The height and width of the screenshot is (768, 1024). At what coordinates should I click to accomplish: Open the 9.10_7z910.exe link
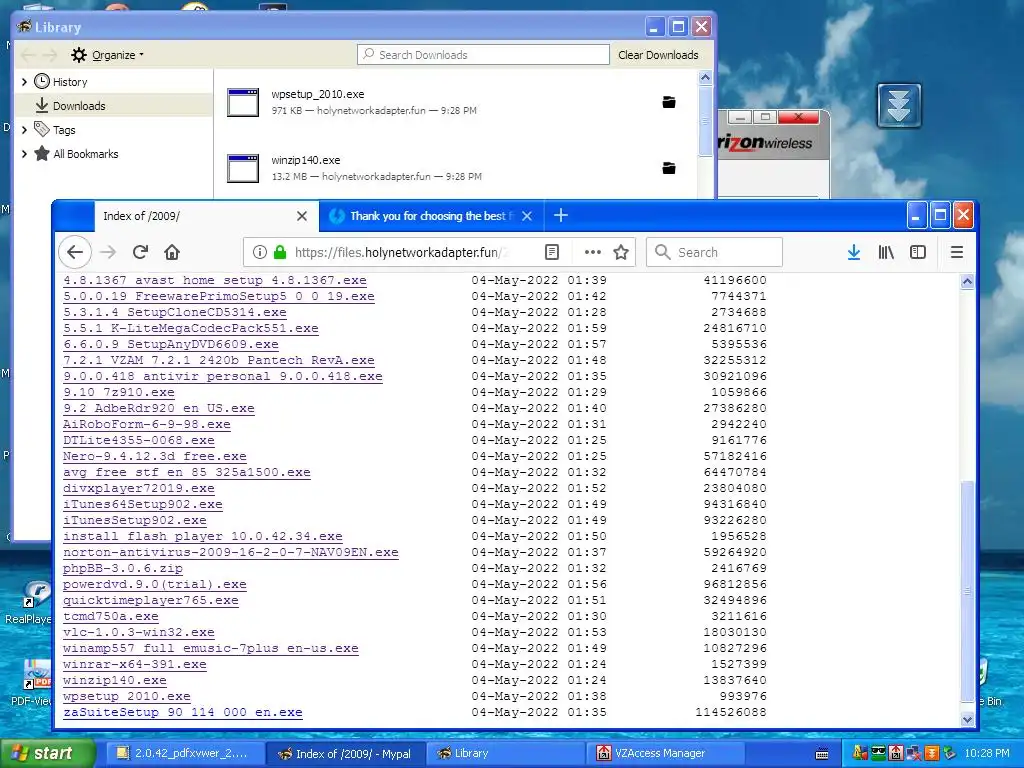pos(119,392)
